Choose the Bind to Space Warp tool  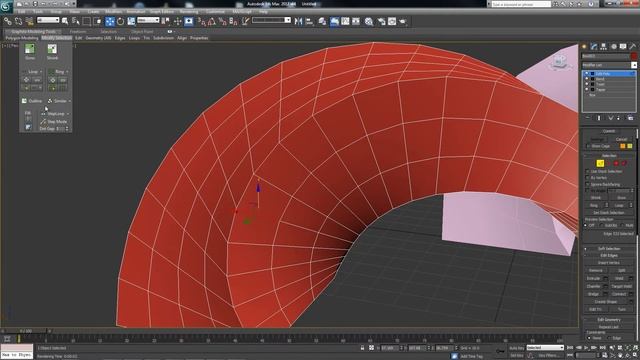29,21
